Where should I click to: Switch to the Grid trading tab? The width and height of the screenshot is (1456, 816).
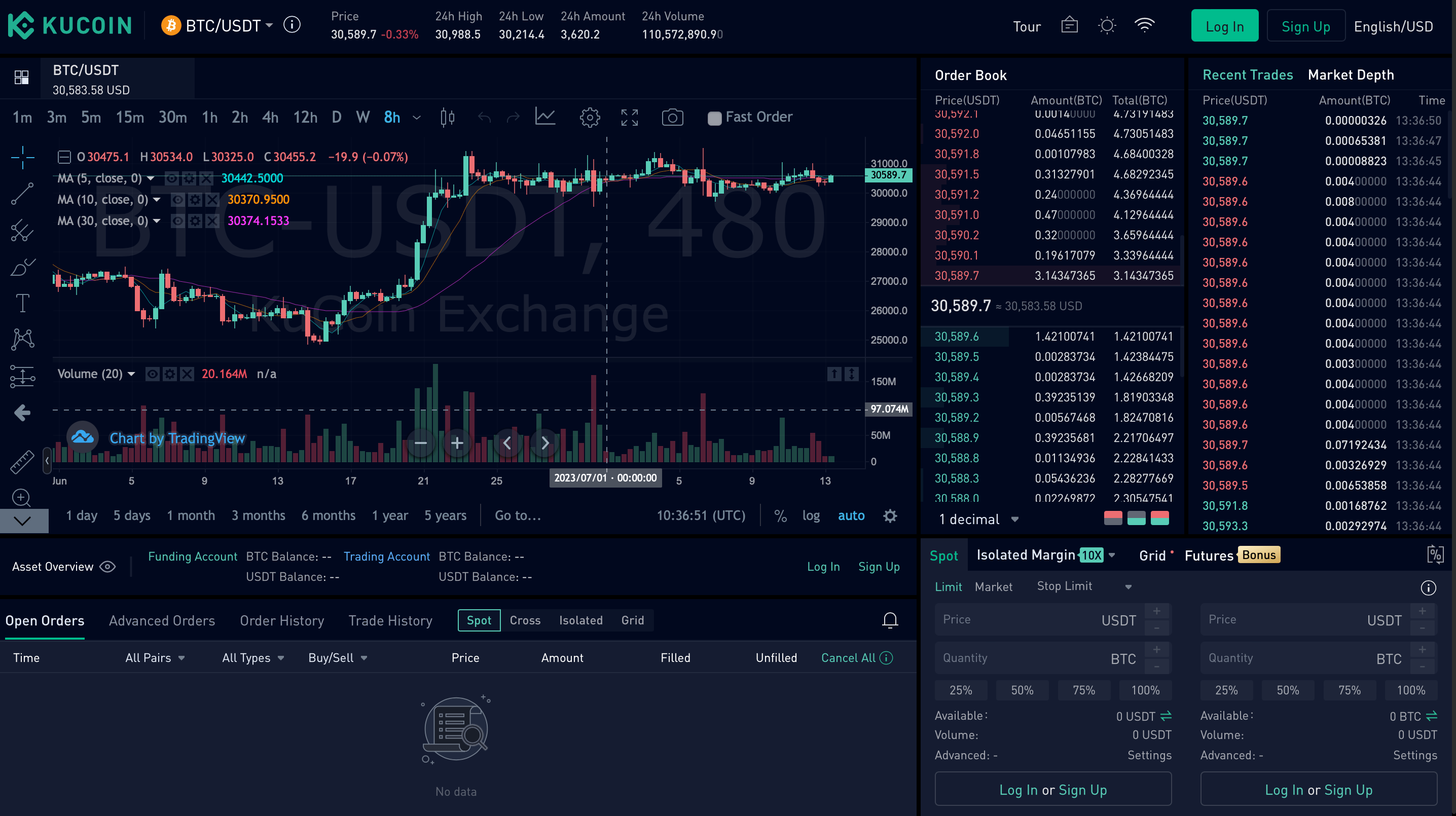[x=1152, y=555]
